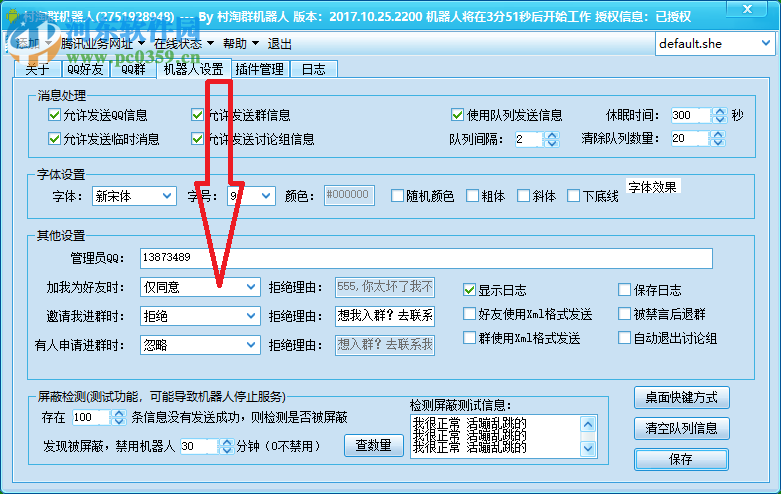
Task: Decrease 清除队列数量 with down arrow
Action: click(x=718, y=142)
